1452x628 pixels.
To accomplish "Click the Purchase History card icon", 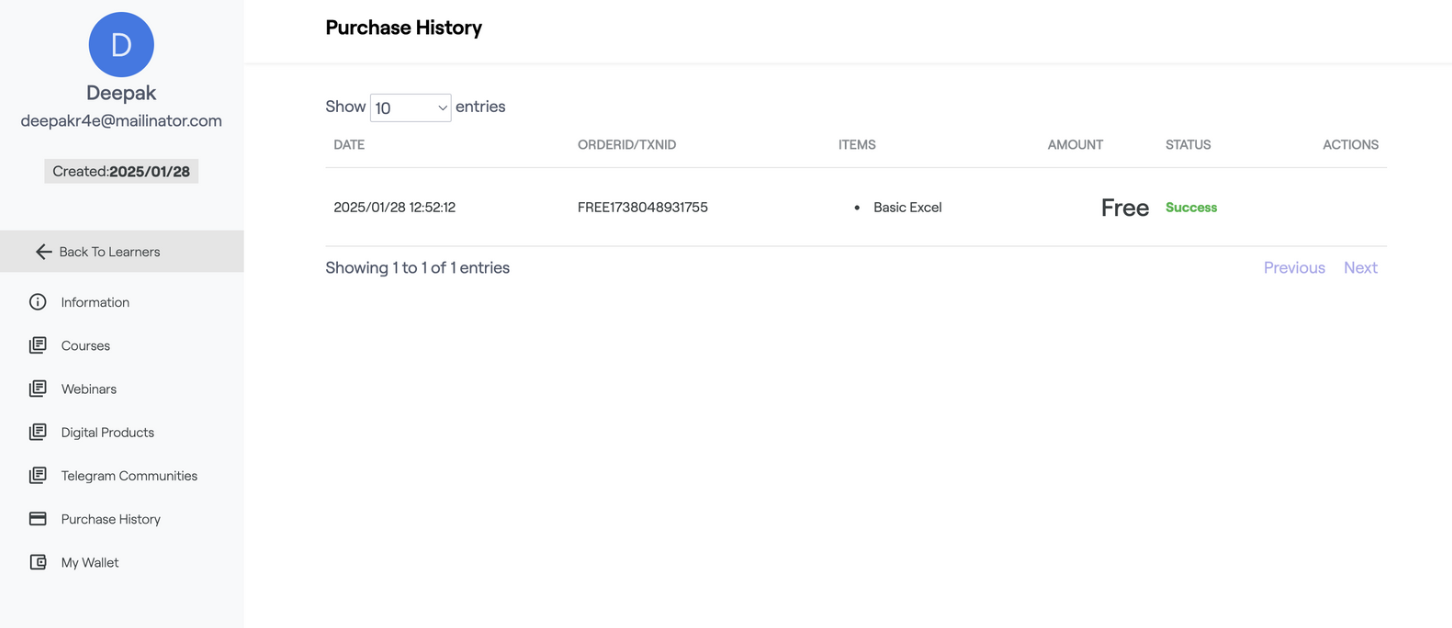I will click(x=38, y=519).
